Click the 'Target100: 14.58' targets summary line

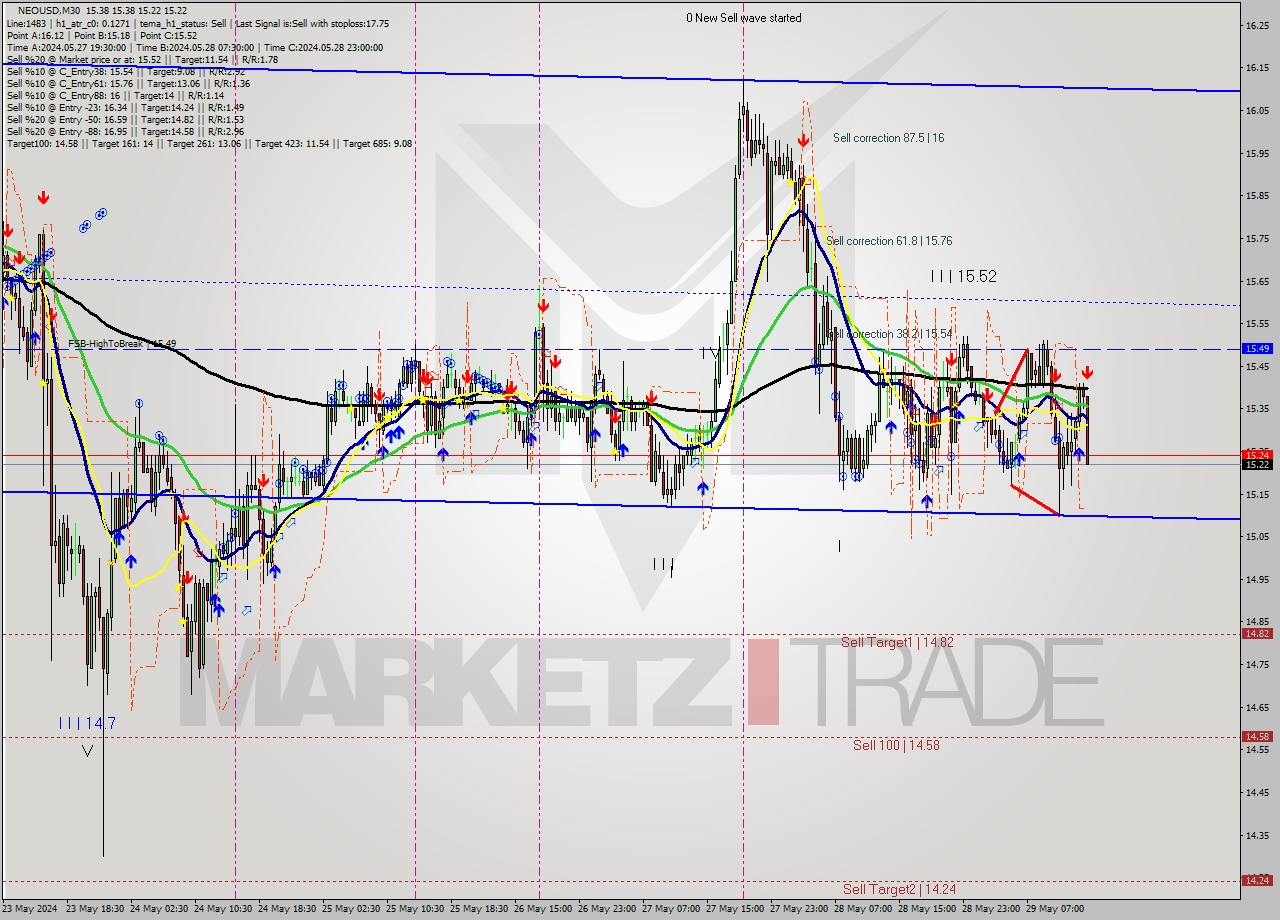pyautogui.click(x=209, y=144)
